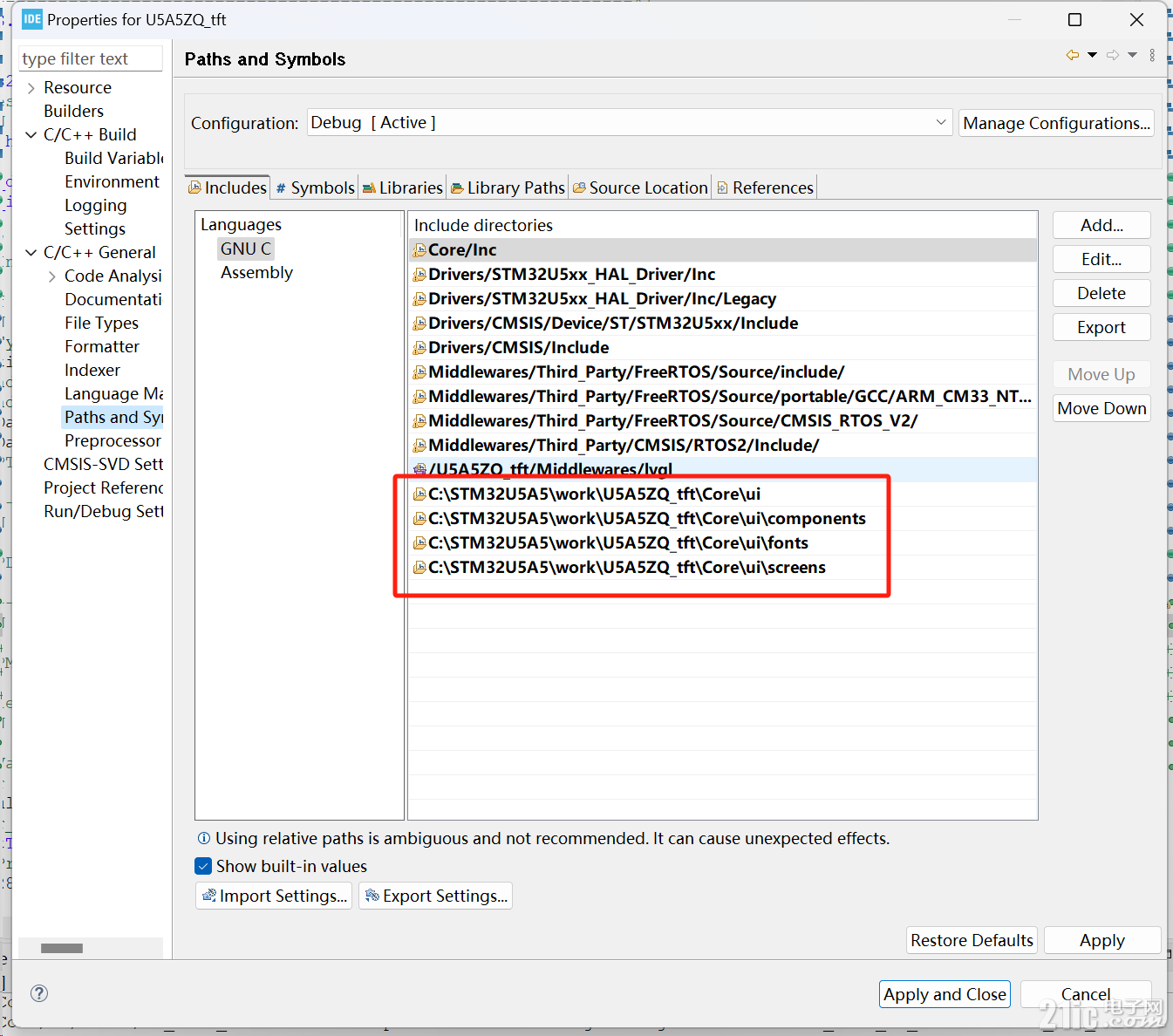Select Formatter in the tree

tap(102, 347)
